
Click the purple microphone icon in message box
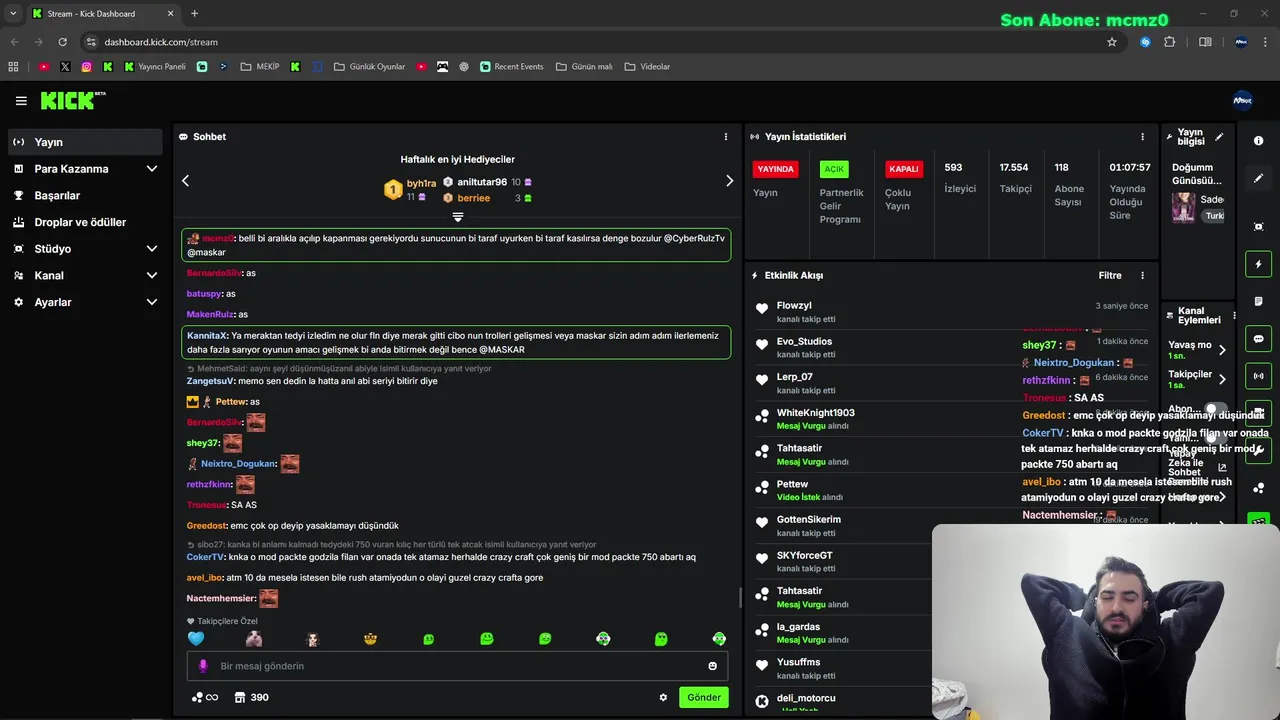pyautogui.click(x=203, y=666)
